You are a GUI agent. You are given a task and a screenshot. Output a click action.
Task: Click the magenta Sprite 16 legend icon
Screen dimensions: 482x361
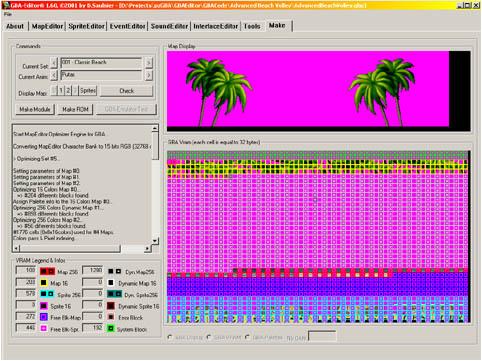[x=44, y=306]
